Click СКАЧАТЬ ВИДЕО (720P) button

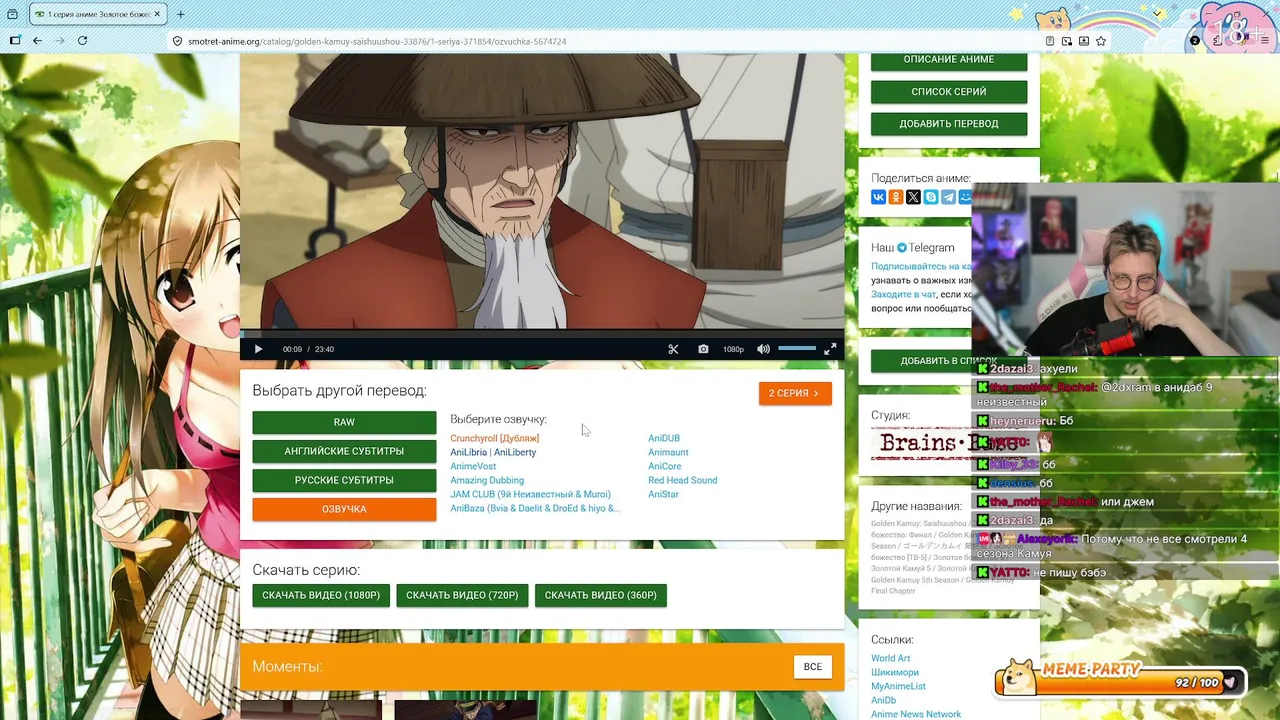pyautogui.click(x=462, y=595)
